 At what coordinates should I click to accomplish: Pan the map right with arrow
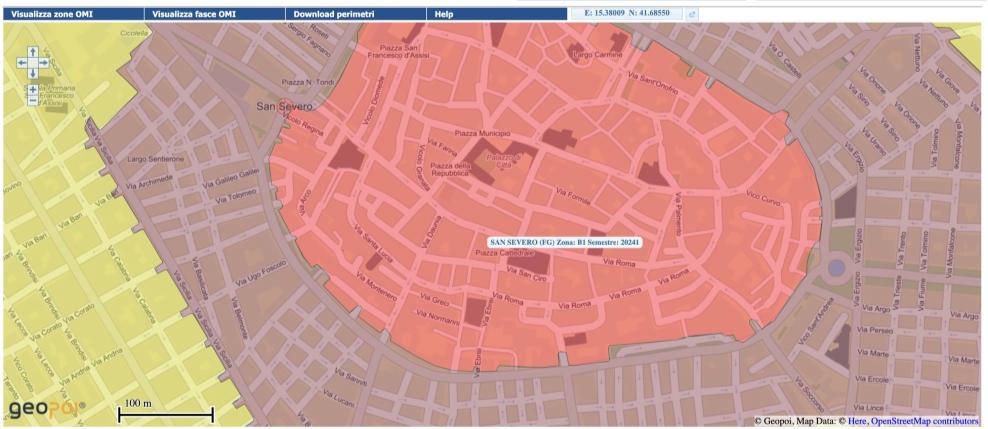click(43, 62)
